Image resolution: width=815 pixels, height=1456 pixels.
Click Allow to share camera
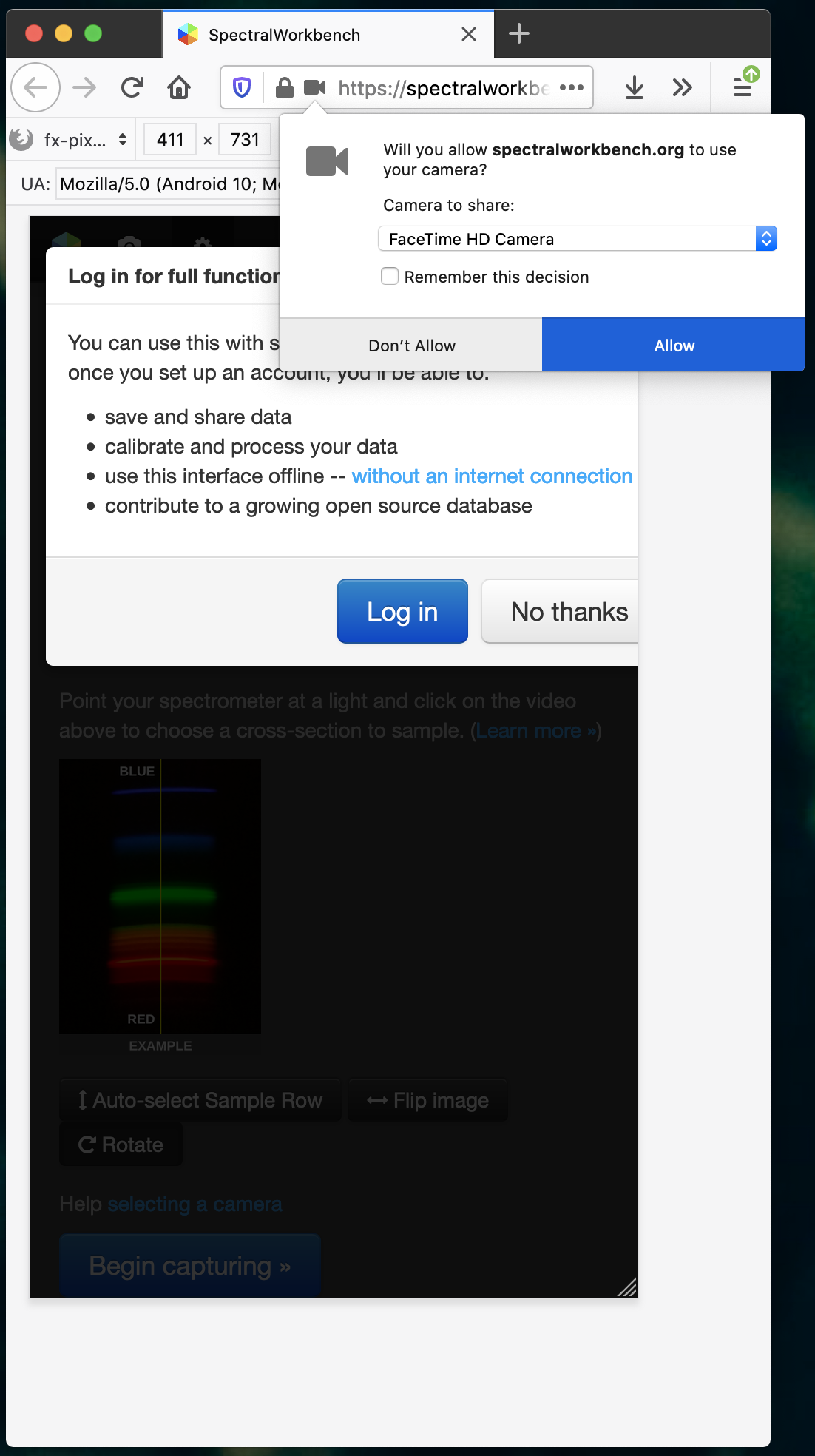tap(674, 346)
